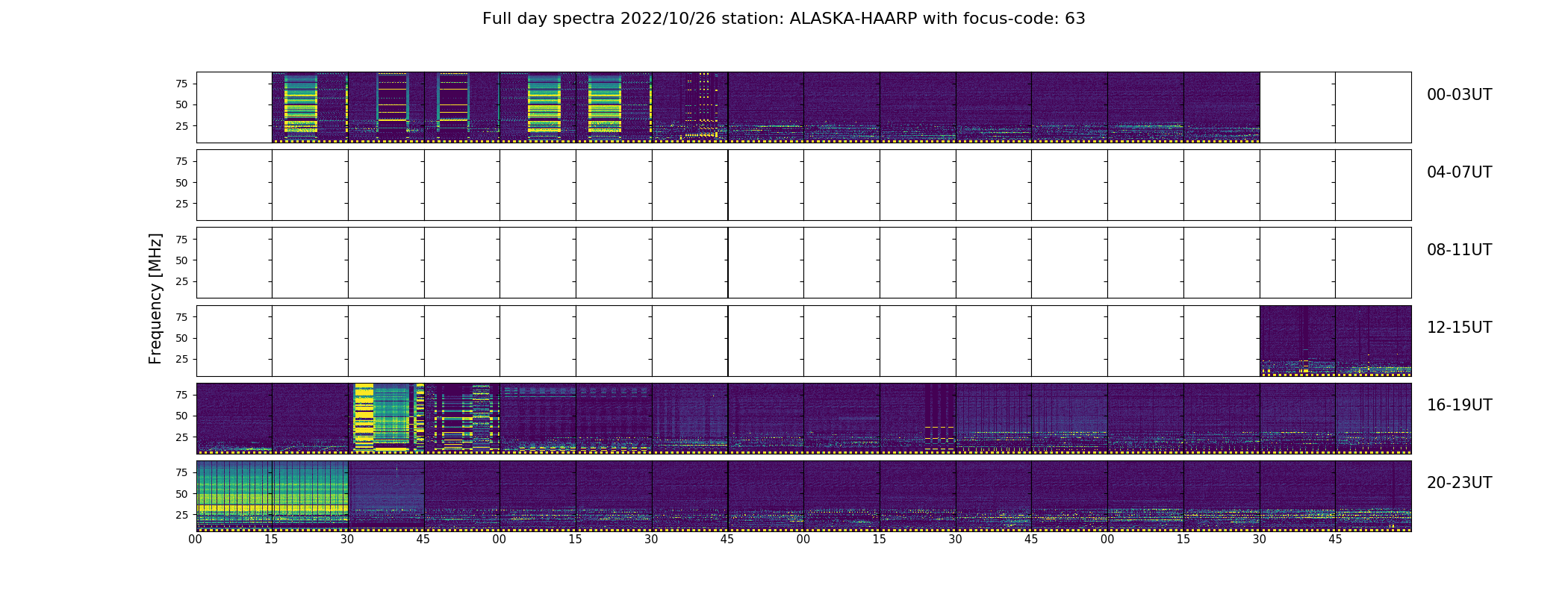Click the first "00" time-axis tick label
The width and height of the screenshot is (1568, 597).
tap(196, 540)
